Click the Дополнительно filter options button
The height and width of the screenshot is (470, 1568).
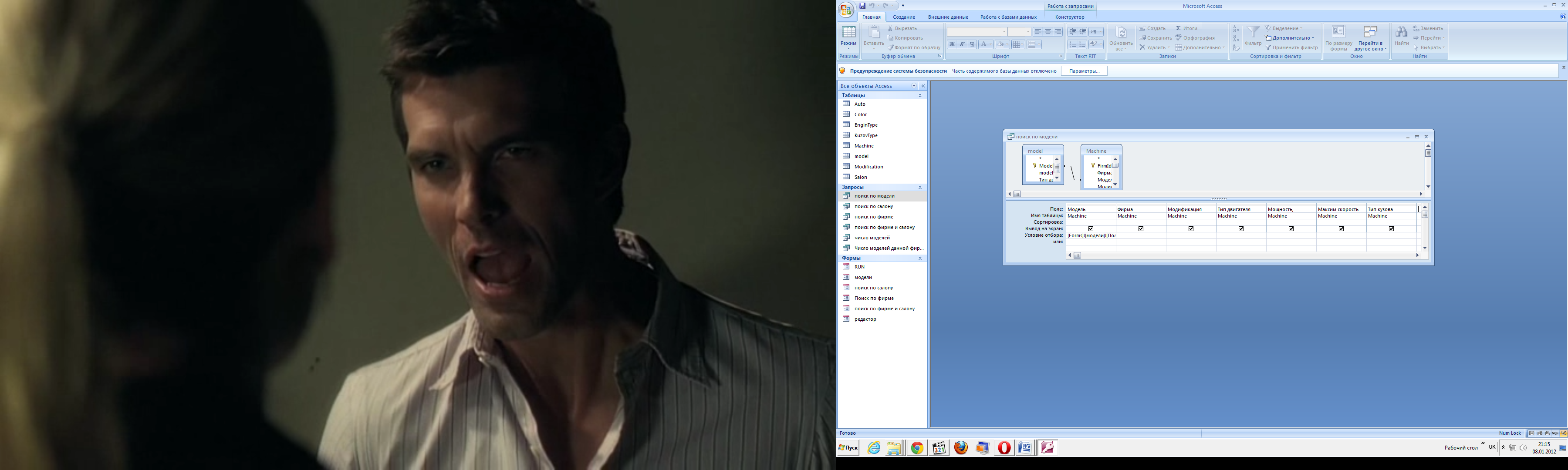[x=1290, y=38]
